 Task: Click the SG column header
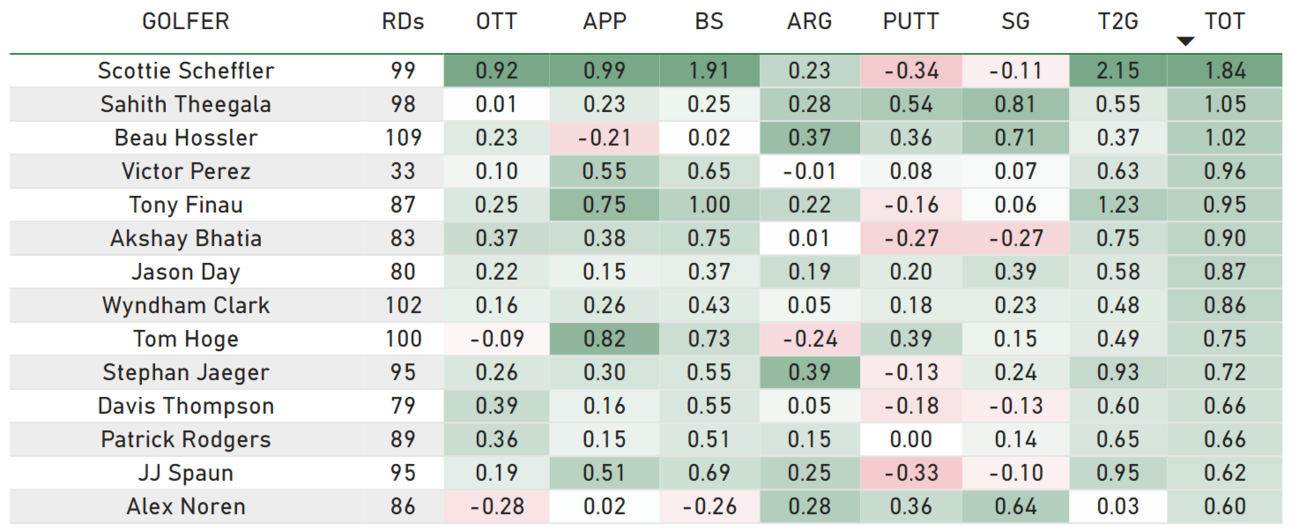1016,21
